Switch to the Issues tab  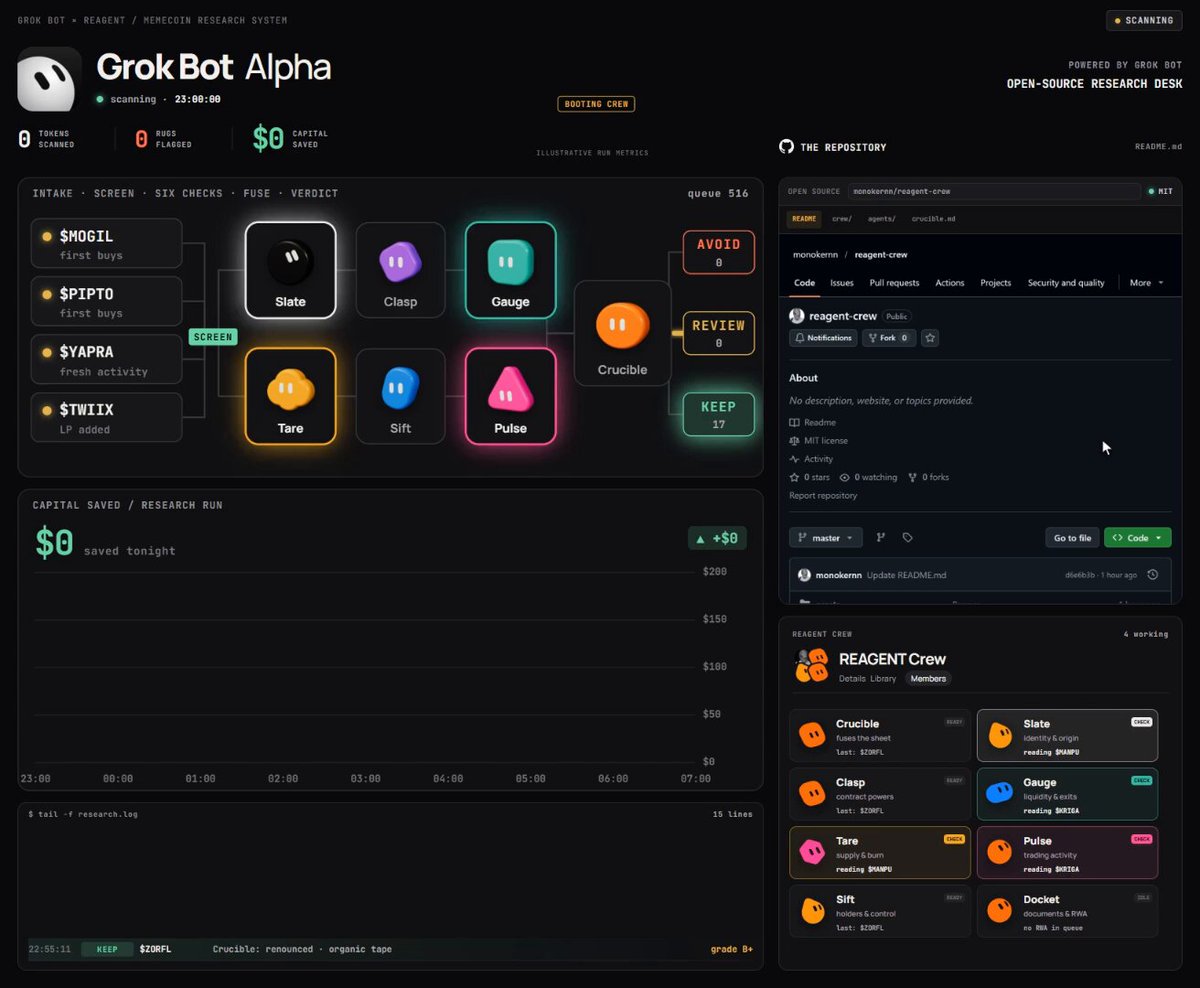coord(842,283)
